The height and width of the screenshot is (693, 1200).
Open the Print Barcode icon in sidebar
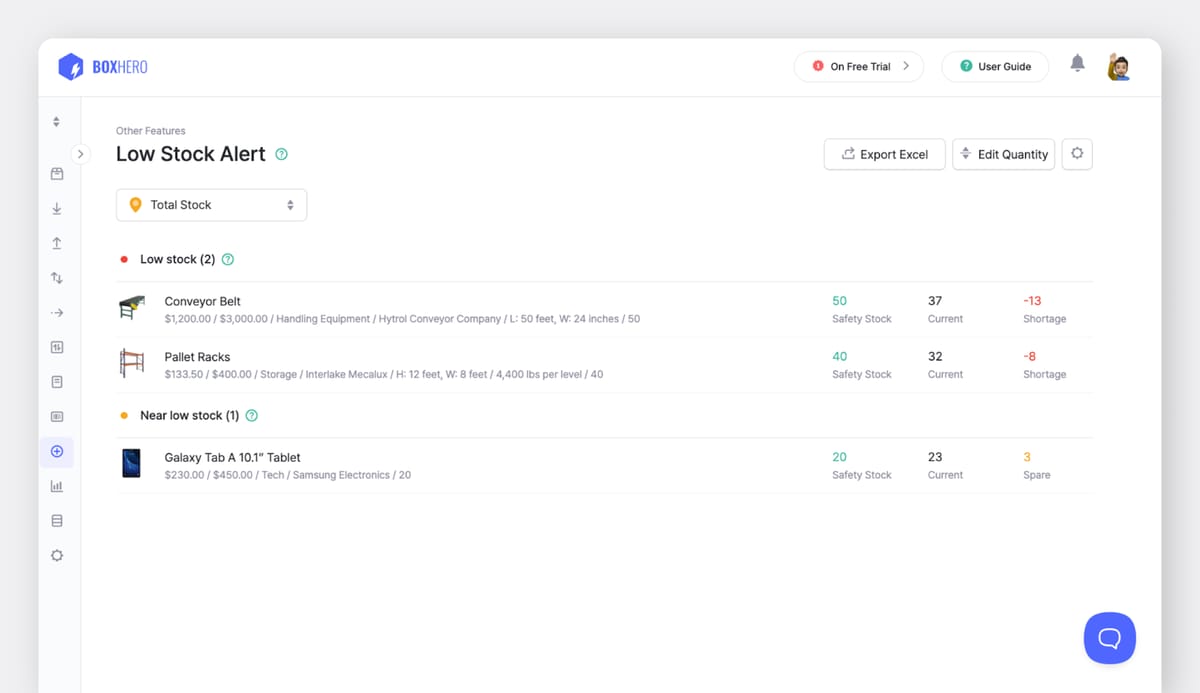(x=57, y=417)
